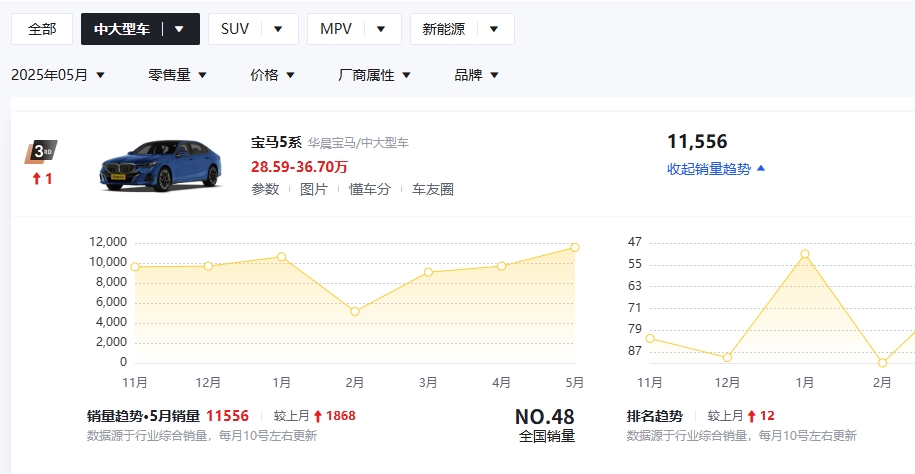Click the 11,556 sales figure
This screenshot has width=915, height=474.
[x=697, y=142]
